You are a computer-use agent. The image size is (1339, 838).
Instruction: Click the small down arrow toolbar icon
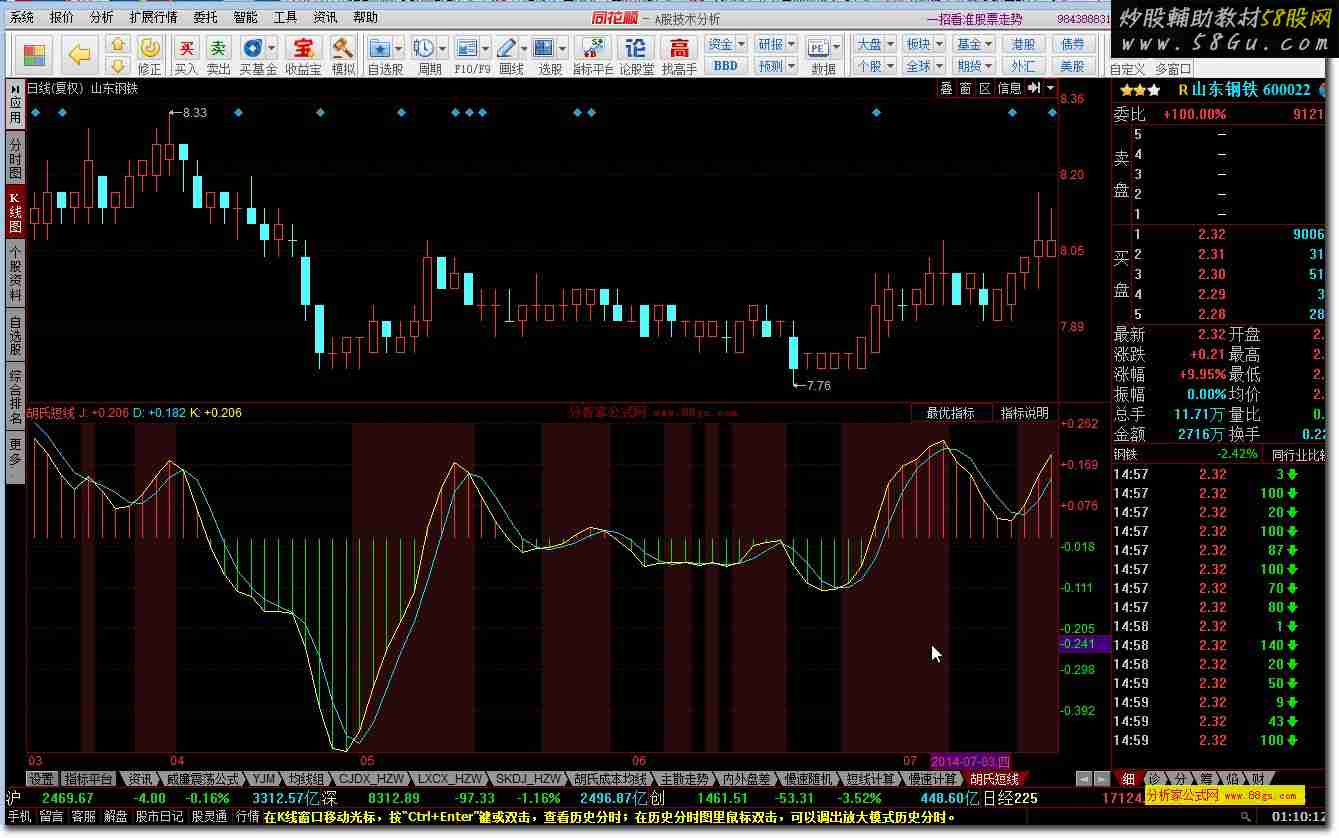coord(118,66)
